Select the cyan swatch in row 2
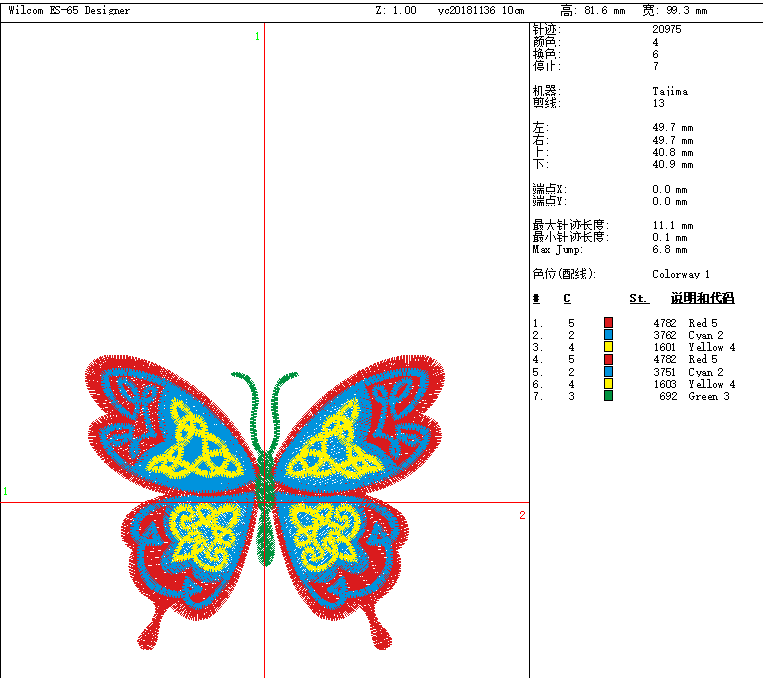763x678 pixels. (608, 335)
